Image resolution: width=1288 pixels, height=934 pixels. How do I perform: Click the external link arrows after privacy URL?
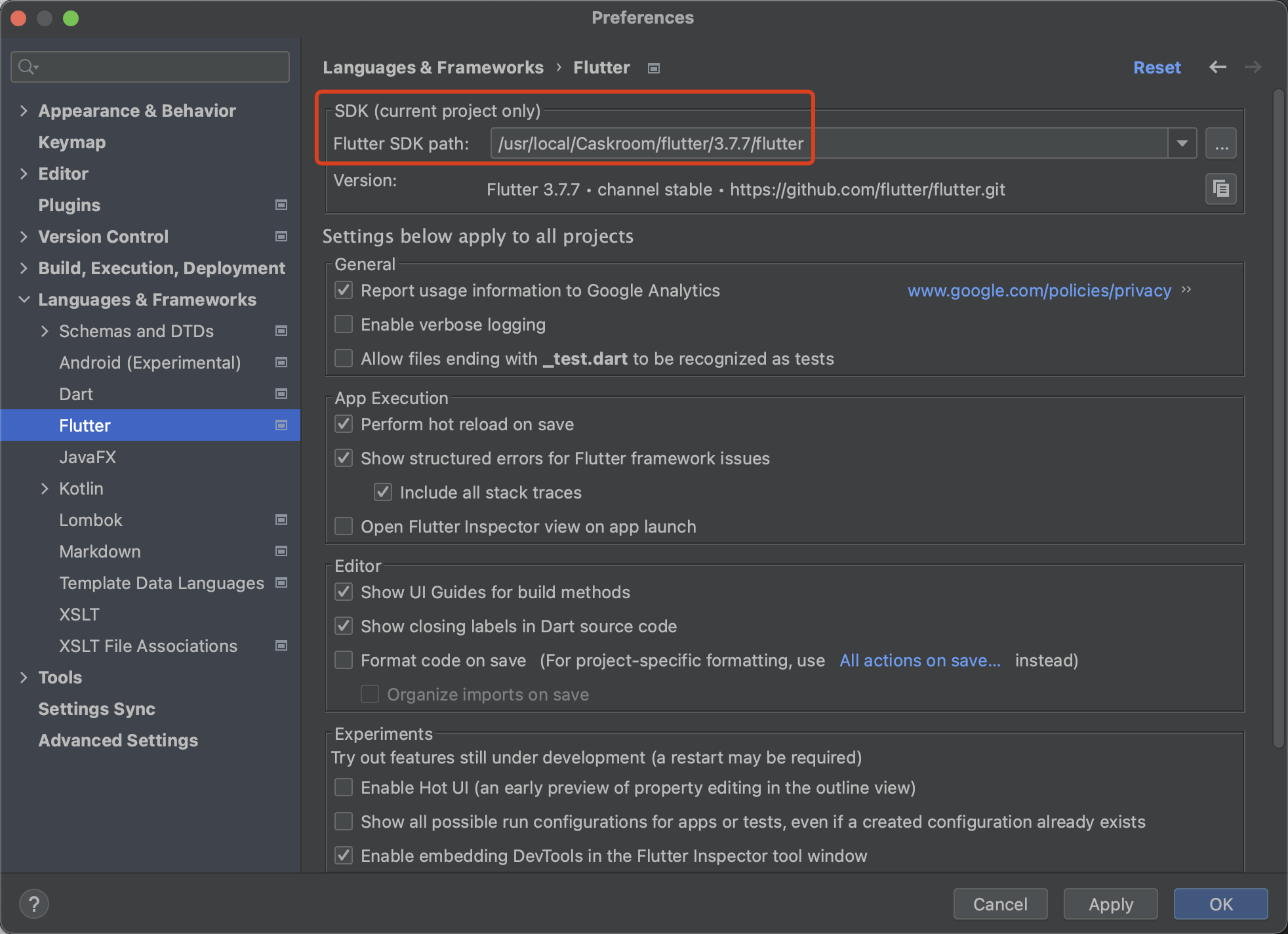coord(1186,290)
